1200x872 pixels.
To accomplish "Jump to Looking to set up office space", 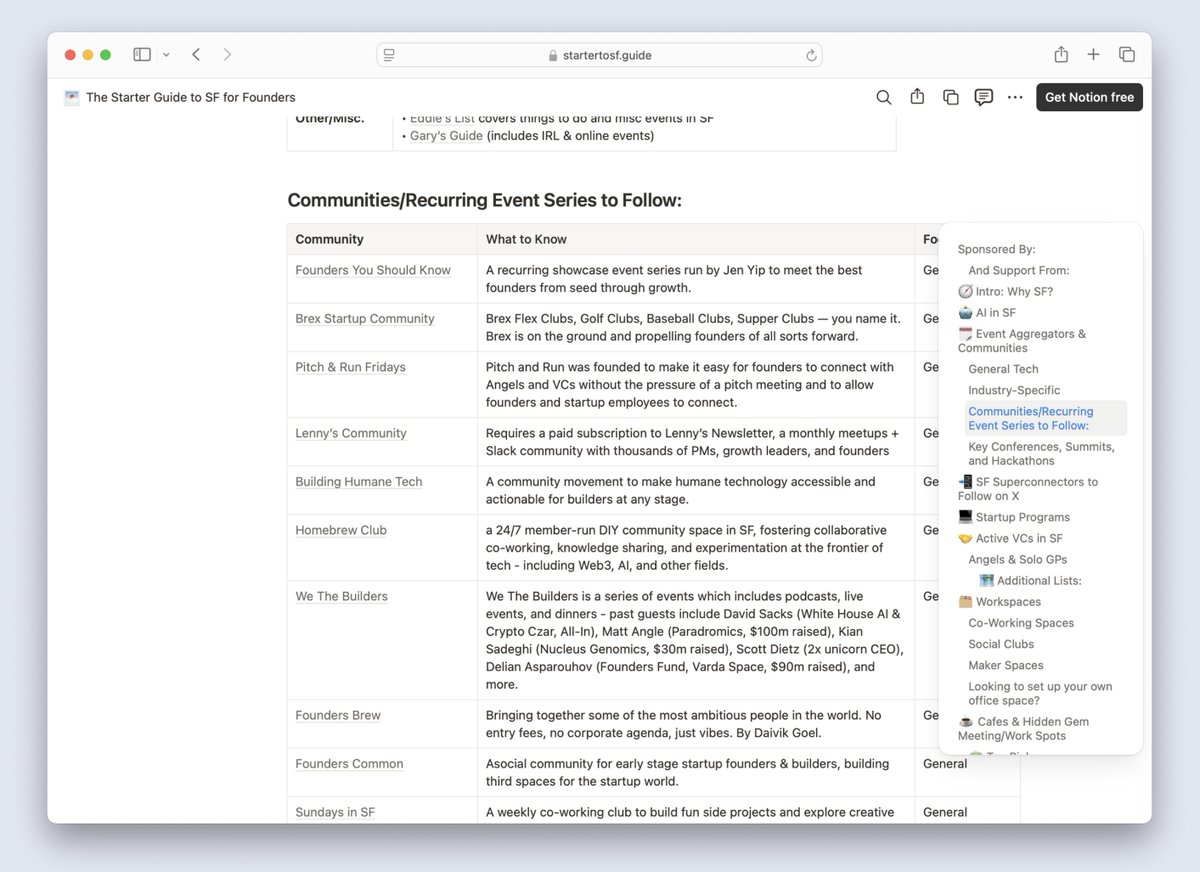I will pyautogui.click(x=1040, y=693).
